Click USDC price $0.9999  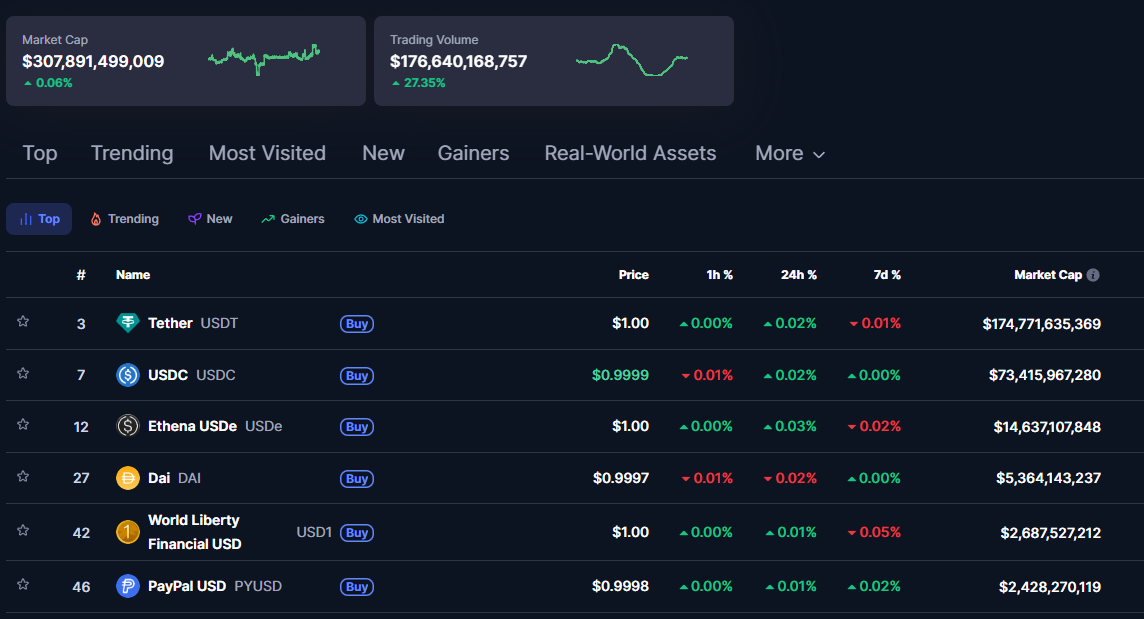click(620, 375)
